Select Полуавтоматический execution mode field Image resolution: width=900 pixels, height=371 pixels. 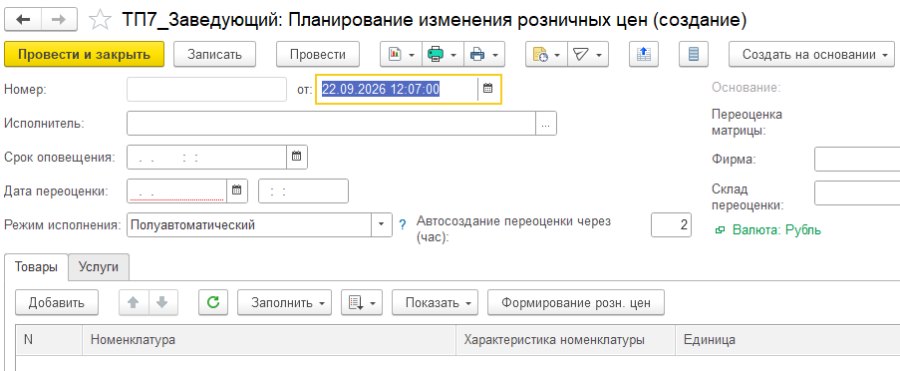coord(249,225)
